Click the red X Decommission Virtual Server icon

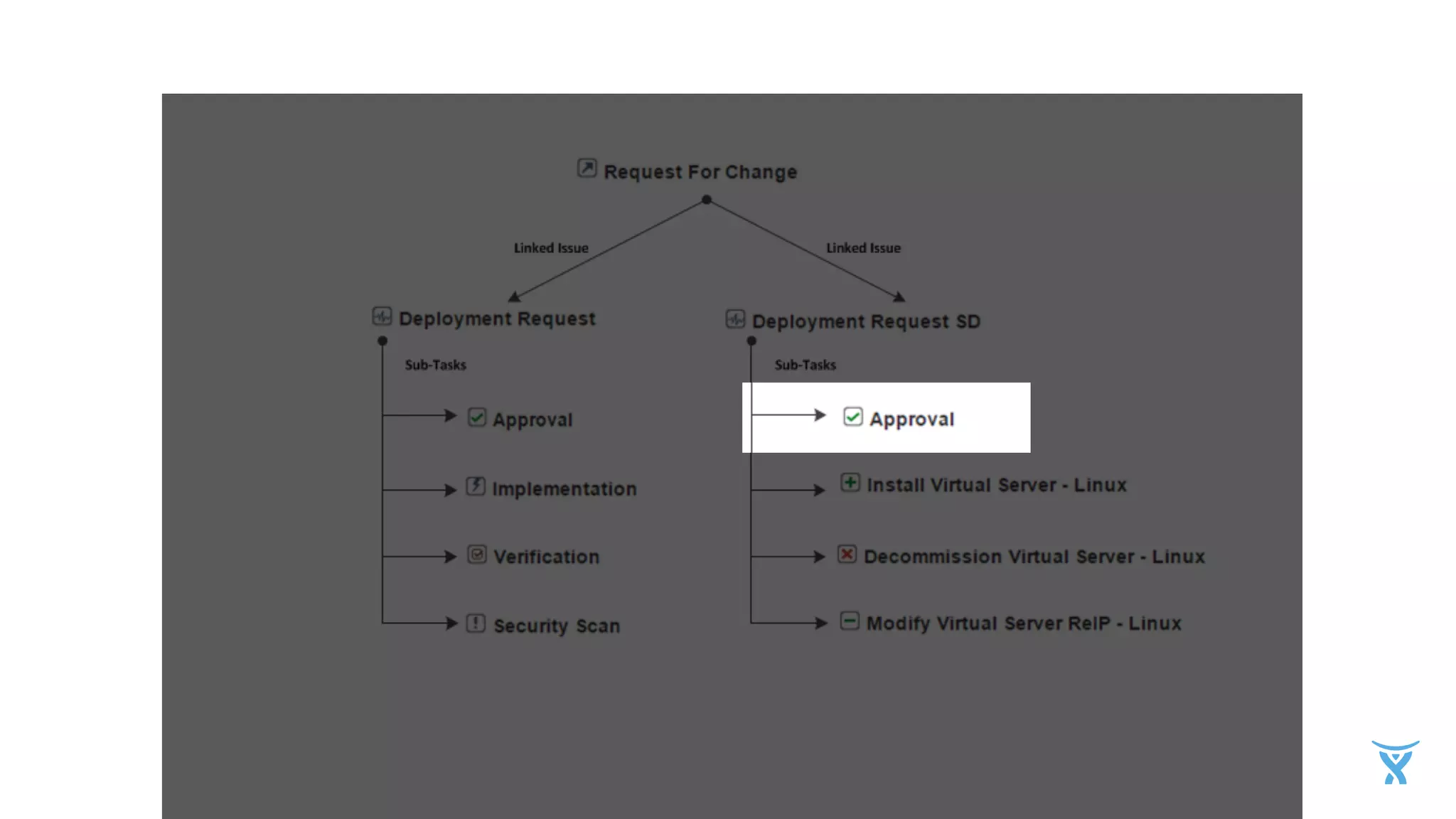pos(847,555)
